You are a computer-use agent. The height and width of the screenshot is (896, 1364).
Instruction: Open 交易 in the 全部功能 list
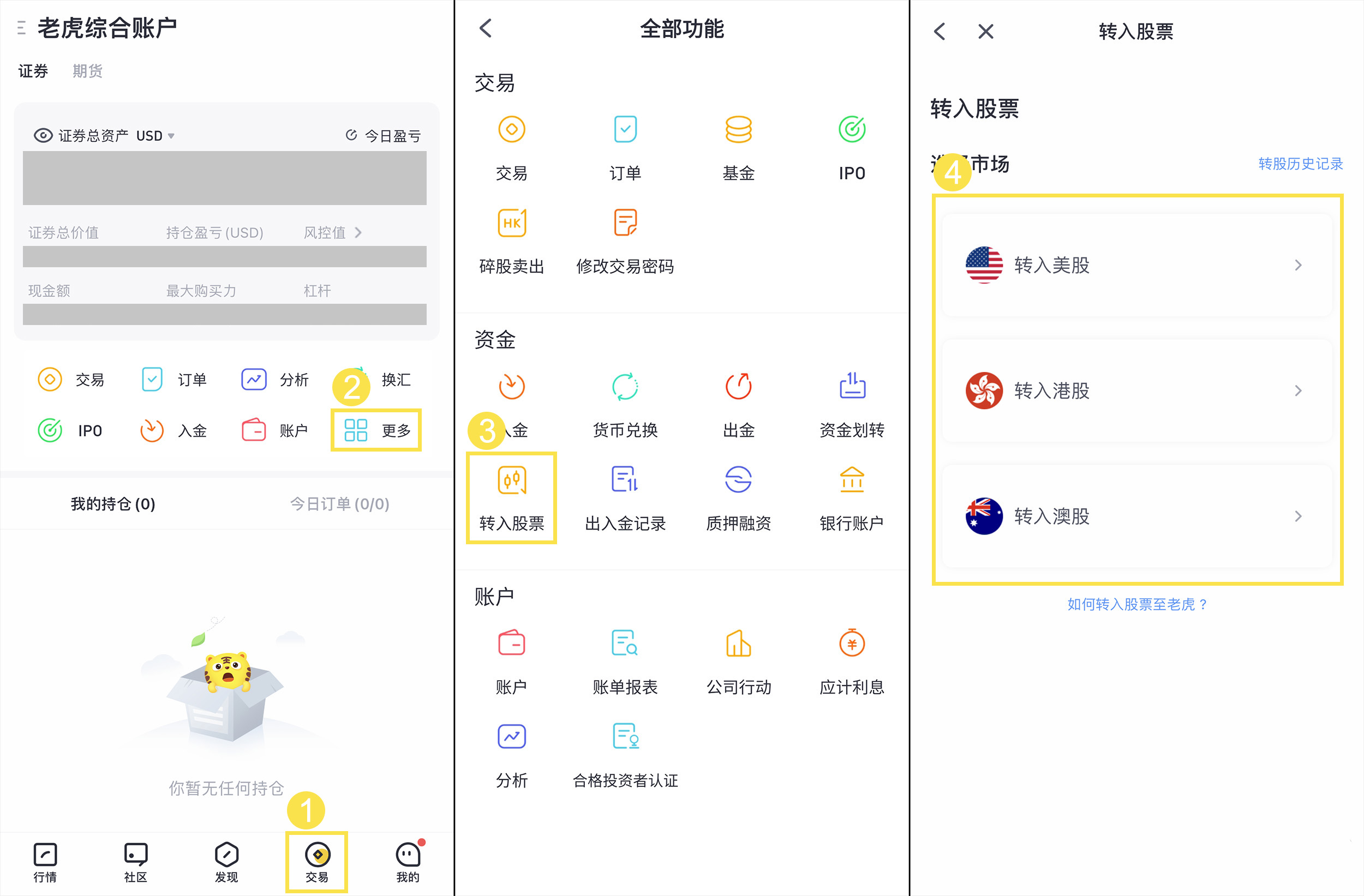(x=512, y=148)
